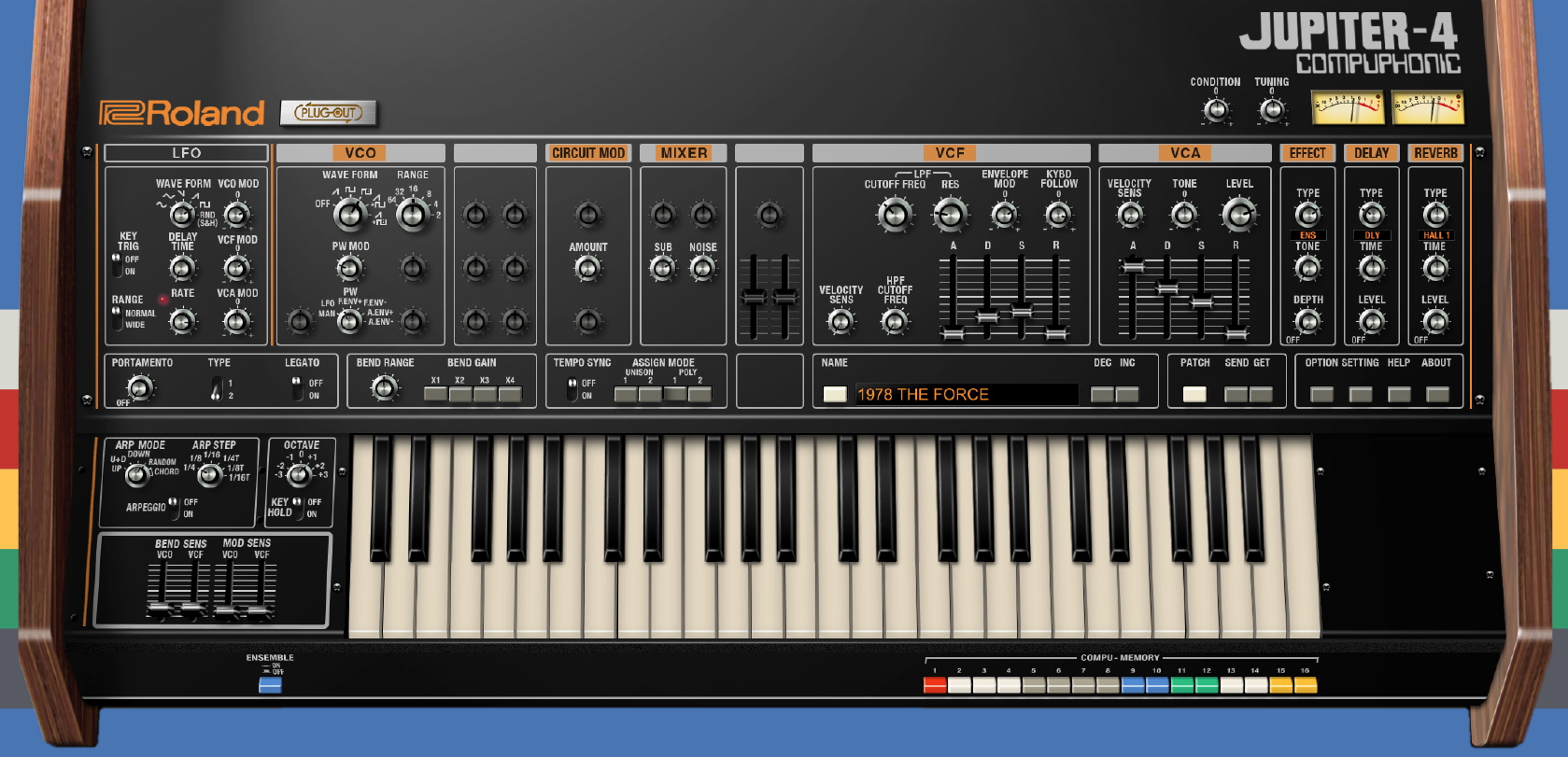Toggle the Legato switch

[296, 388]
